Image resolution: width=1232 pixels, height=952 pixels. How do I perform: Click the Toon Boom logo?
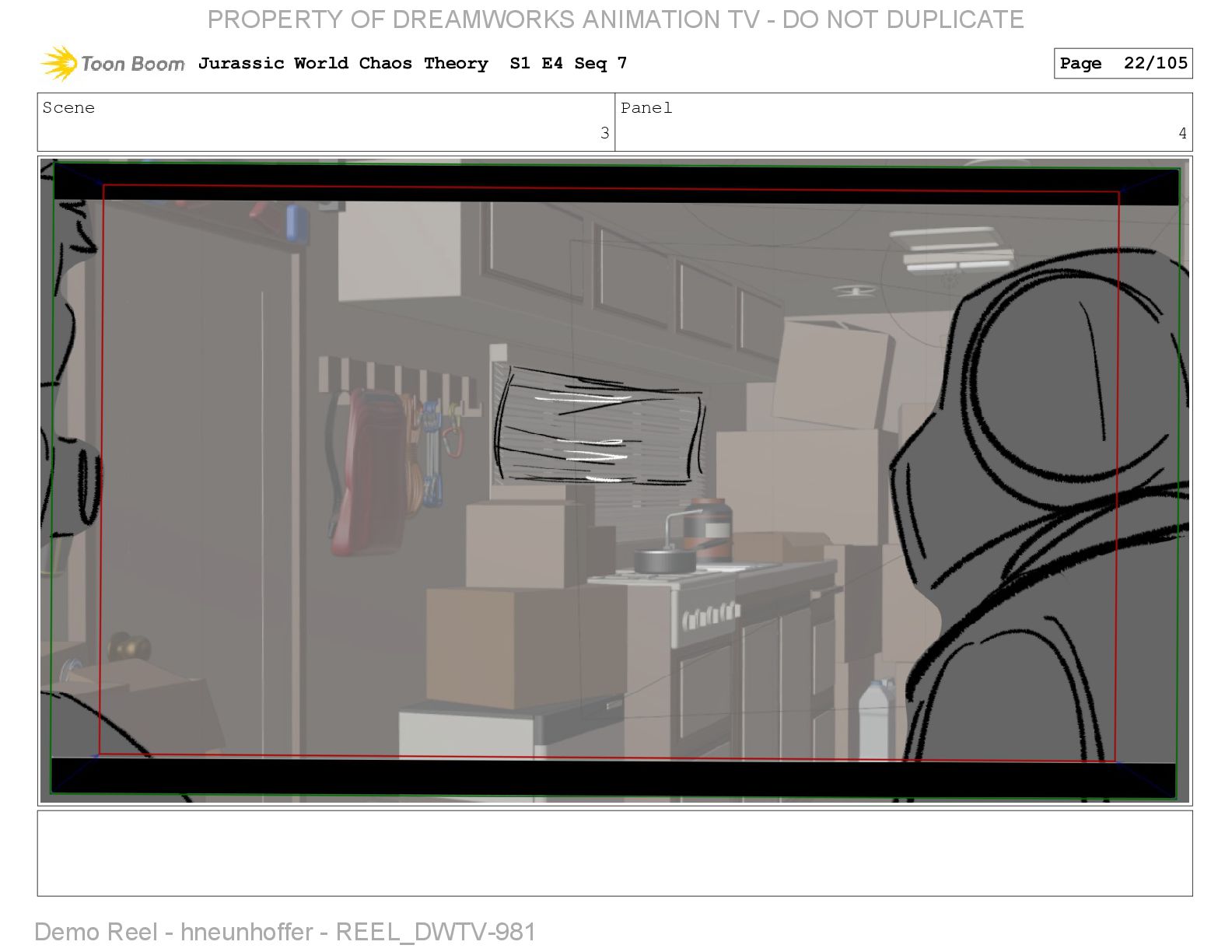coord(113,63)
